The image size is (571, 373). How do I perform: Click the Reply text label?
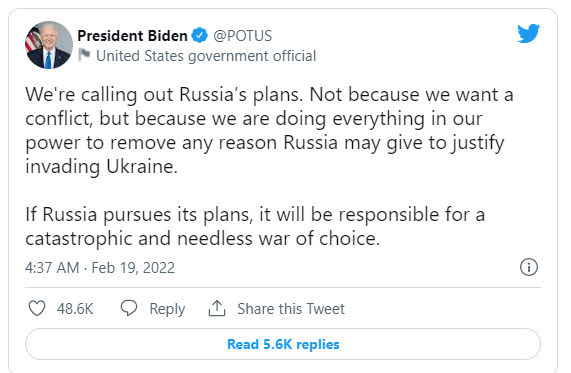coord(167,309)
